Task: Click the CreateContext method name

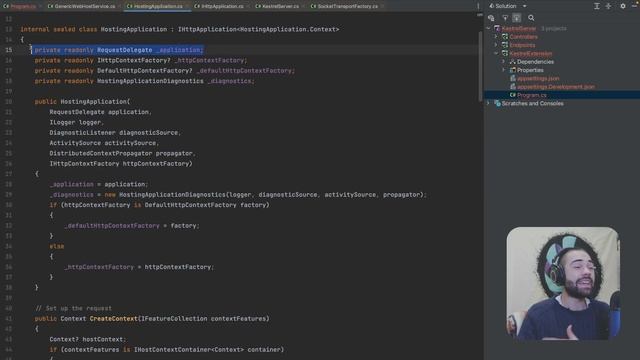Action: 113,319
